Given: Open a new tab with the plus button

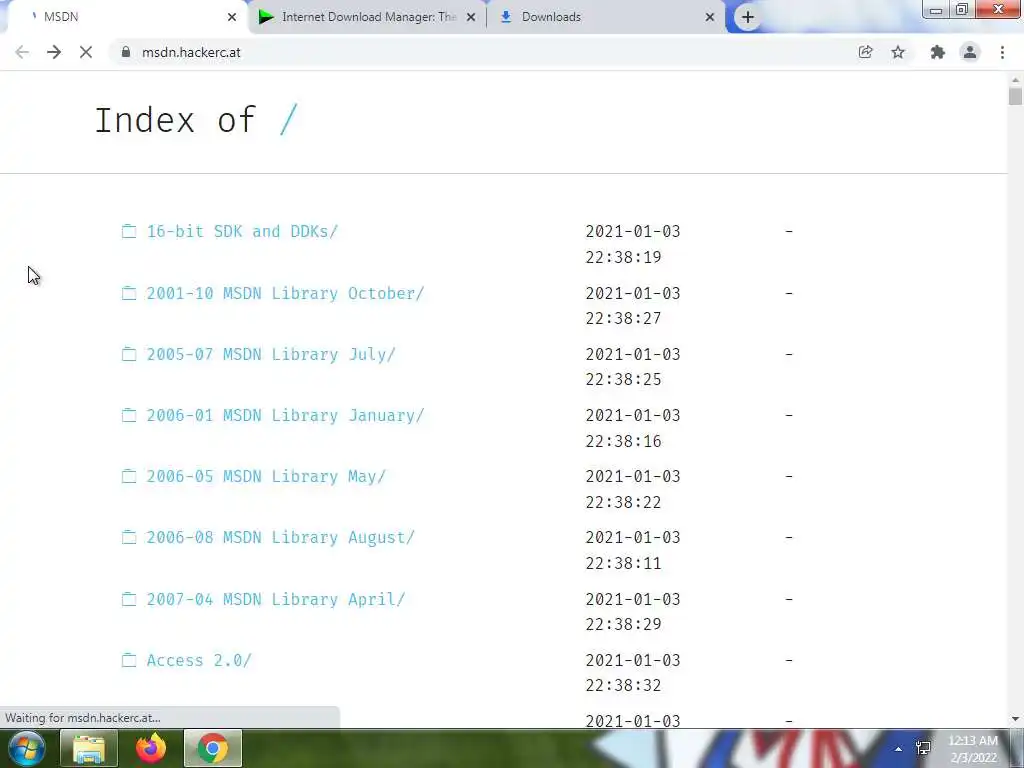Looking at the screenshot, I should tap(748, 17).
